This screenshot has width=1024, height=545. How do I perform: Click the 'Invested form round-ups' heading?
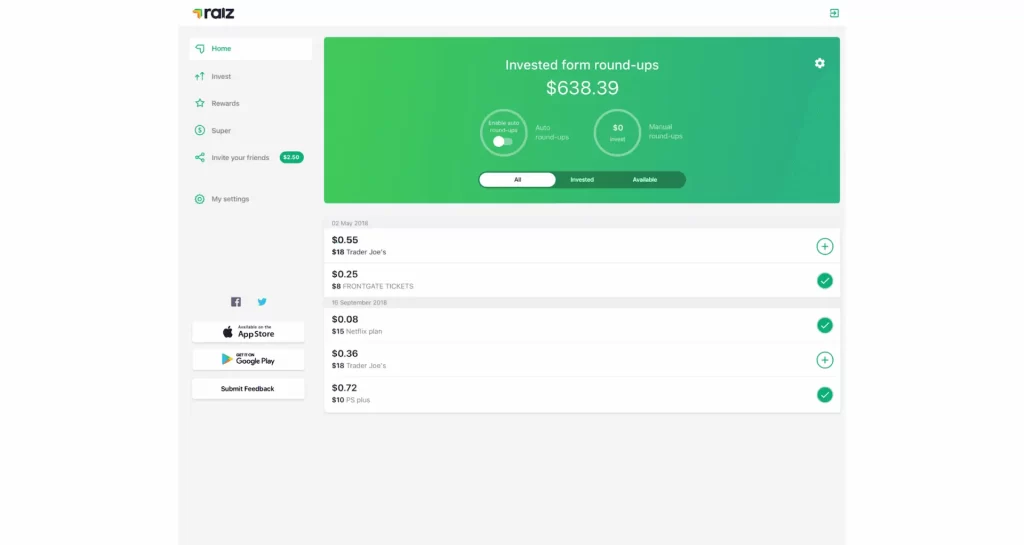[x=582, y=65]
